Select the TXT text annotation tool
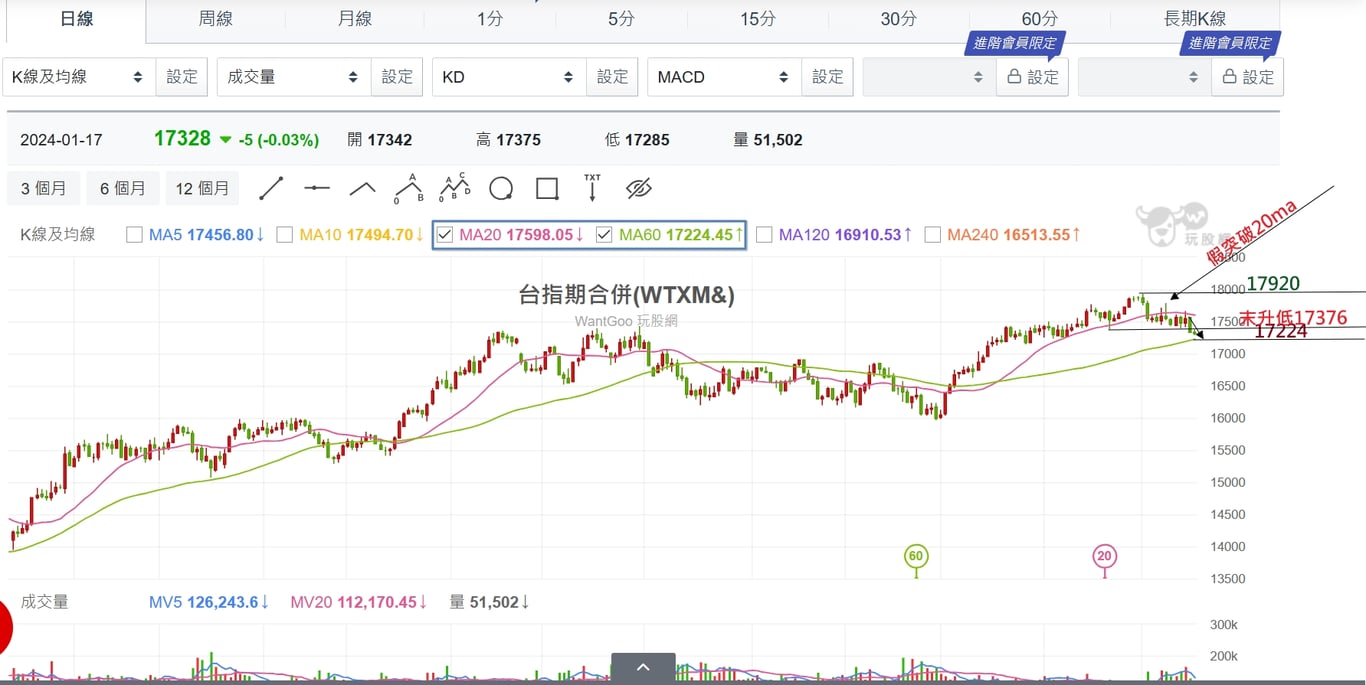 coord(593,188)
